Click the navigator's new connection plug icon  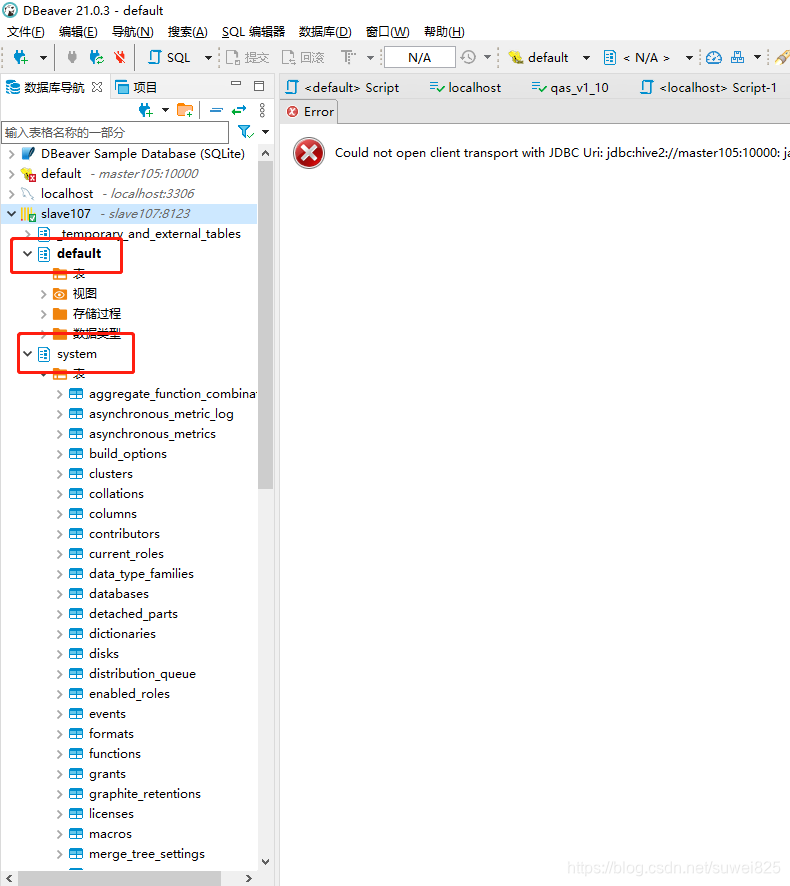click(145, 110)
